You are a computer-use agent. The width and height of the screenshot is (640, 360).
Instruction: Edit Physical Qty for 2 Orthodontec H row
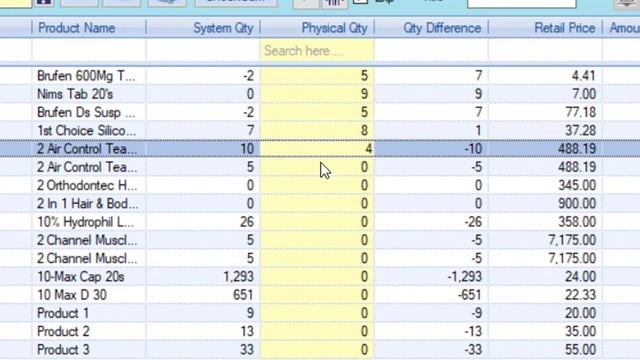tap(317, 185)
